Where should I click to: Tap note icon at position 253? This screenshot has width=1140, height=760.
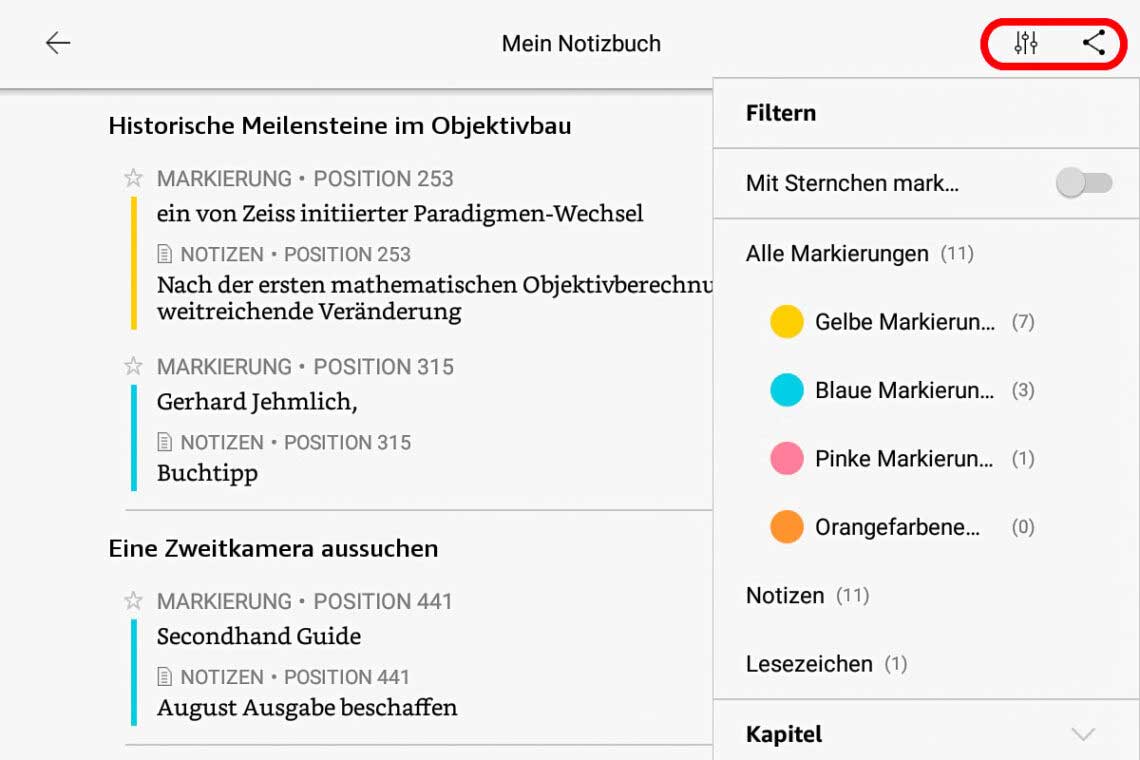(x=166, y=255)
